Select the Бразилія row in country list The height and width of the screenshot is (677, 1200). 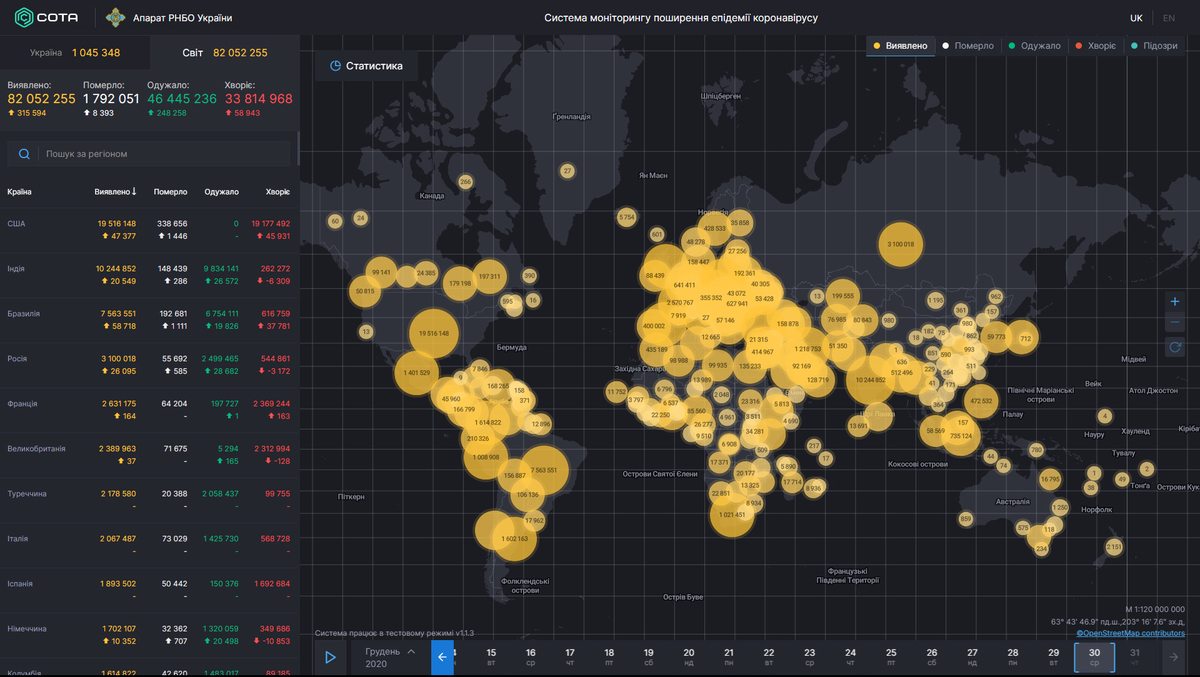click(x=149, y=320)
